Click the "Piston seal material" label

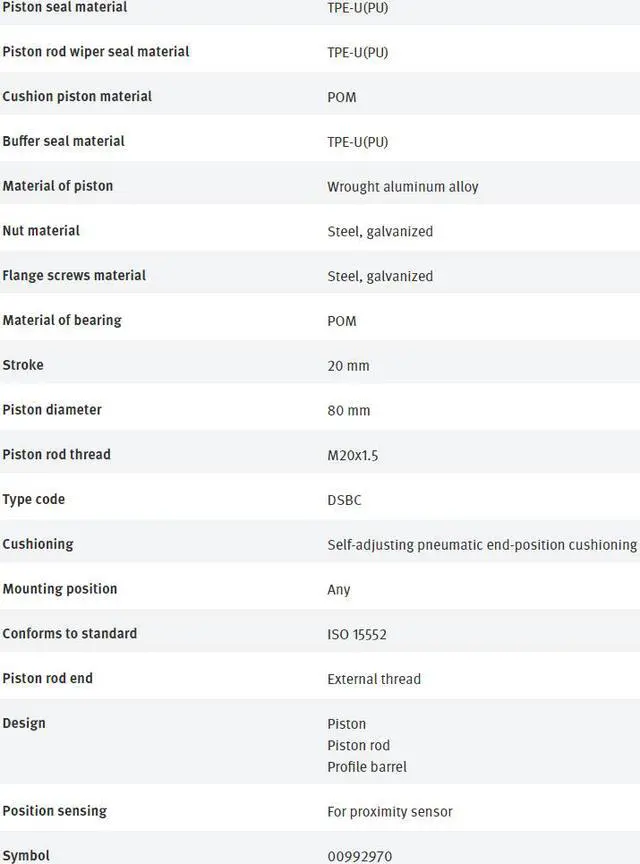coord(65,8)
